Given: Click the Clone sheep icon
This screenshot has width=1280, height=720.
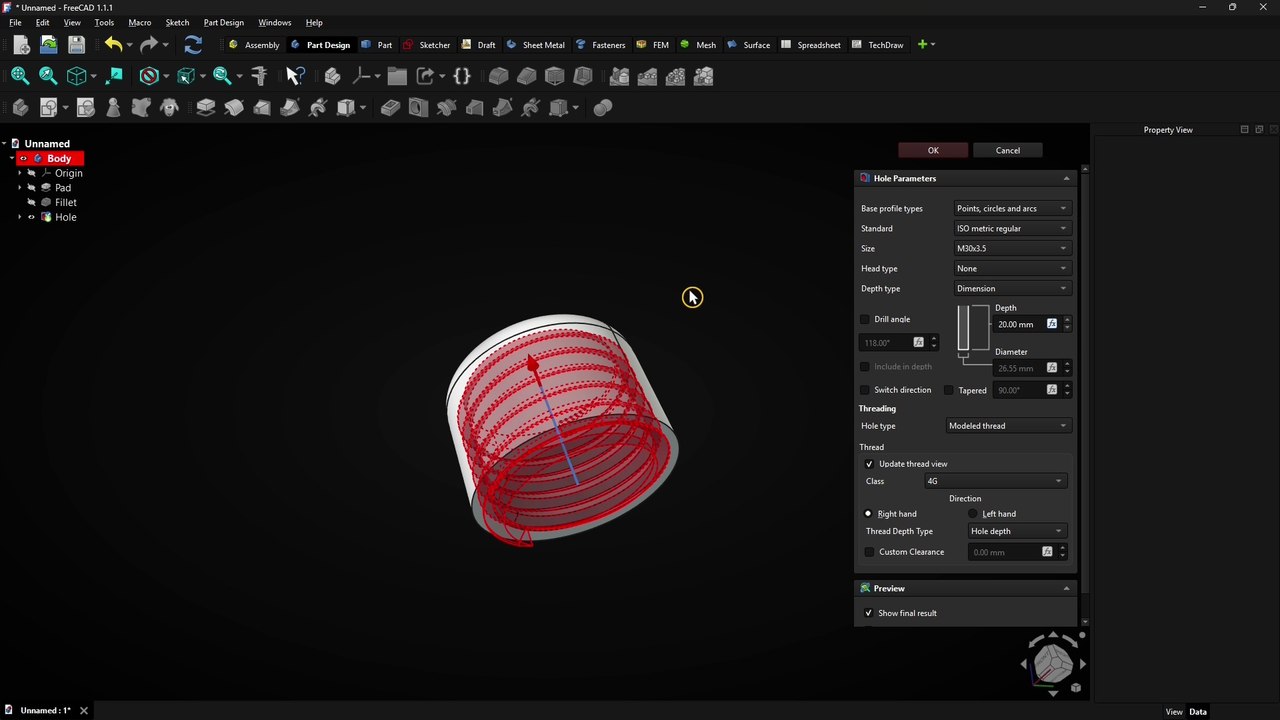Looking at the screenshot, I should [169, 107].
